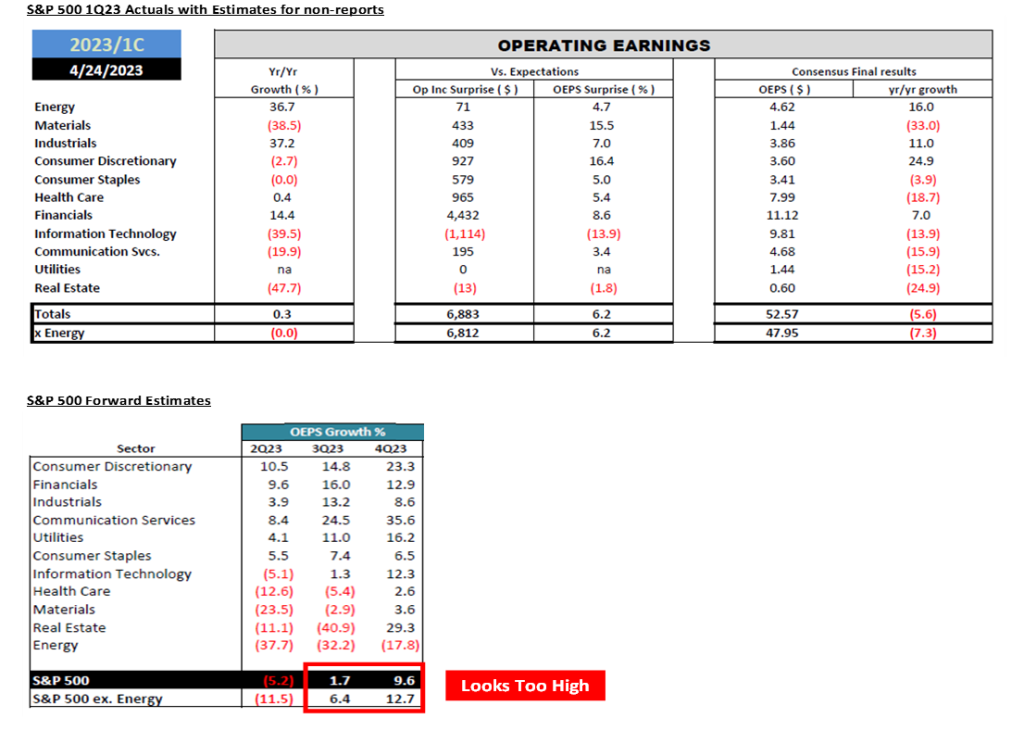
Task: Select the 3Q23 column header
Action: 328,449
